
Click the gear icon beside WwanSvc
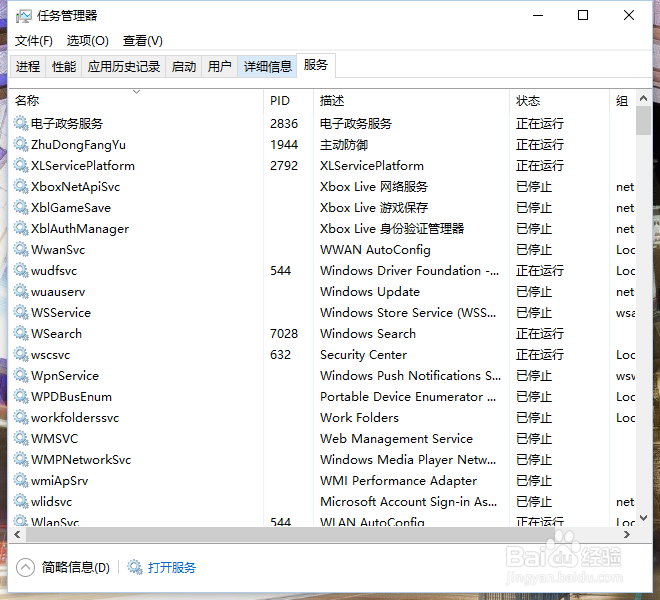click(x=21, y=249)
